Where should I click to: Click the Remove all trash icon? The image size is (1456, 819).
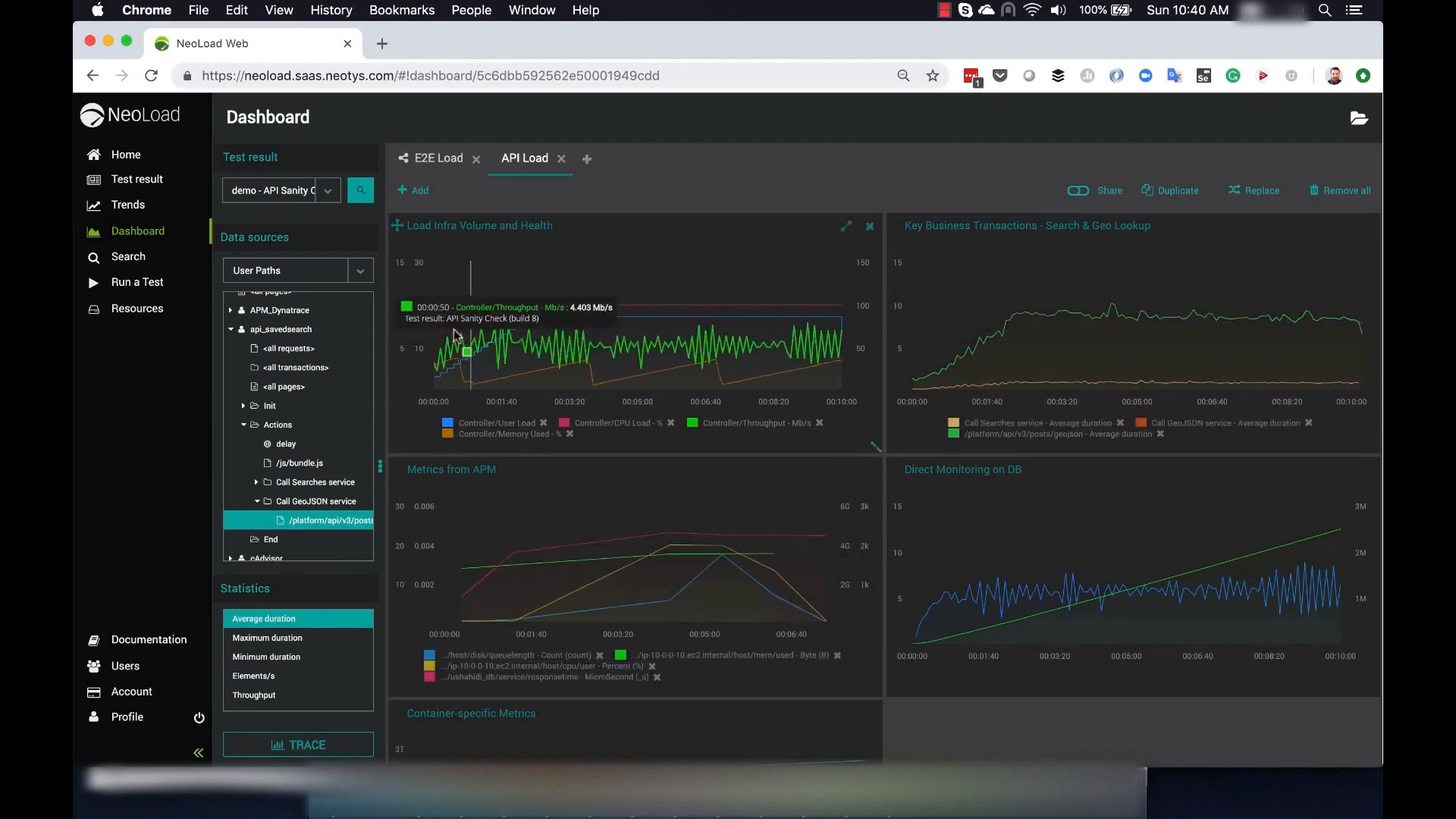(x=1313, y=190)
